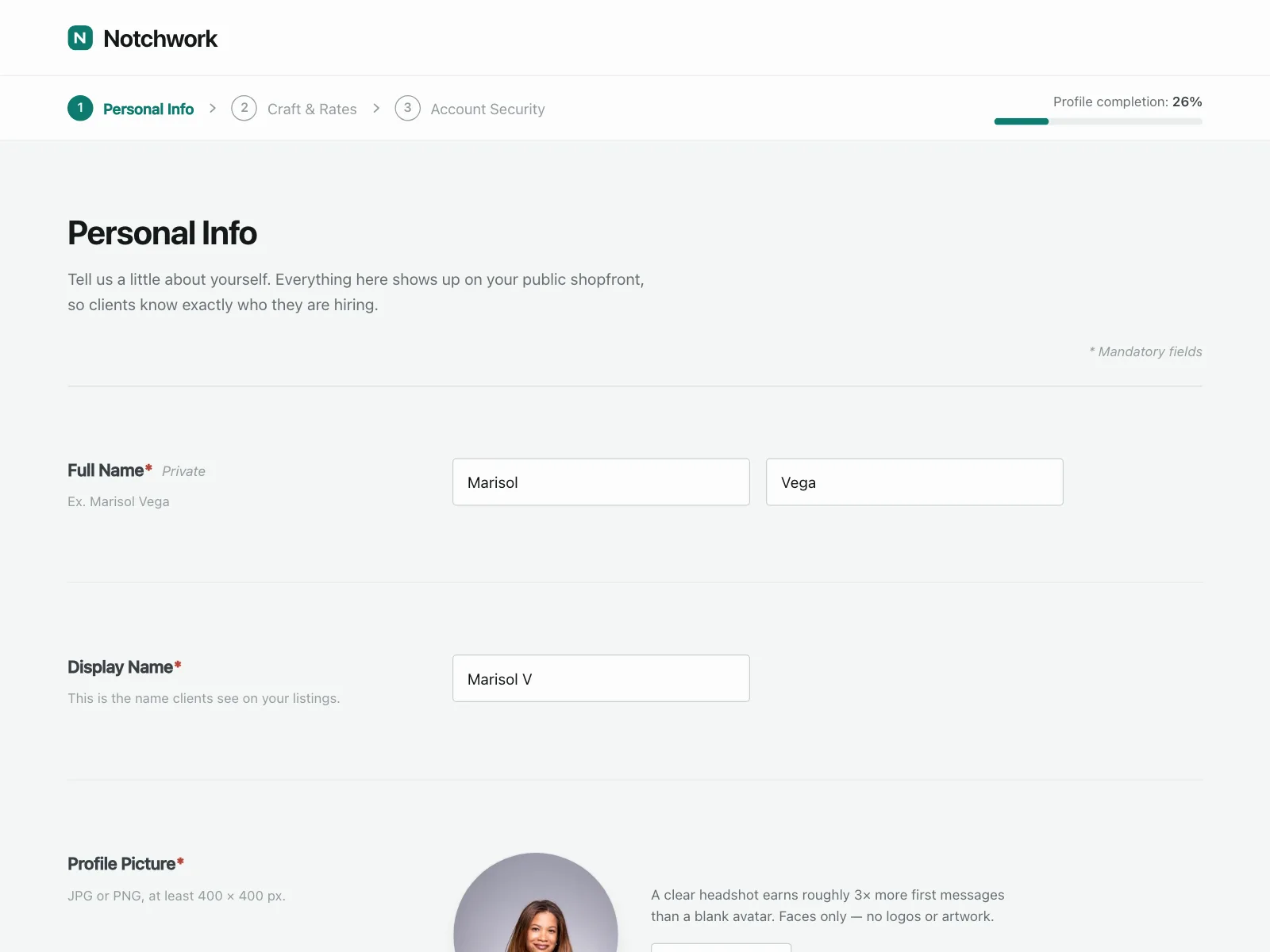Viewport: 1270px width, 952px height.
Task: Click the JPG or PNG size requirement text
Action: (x=176, y=896)
